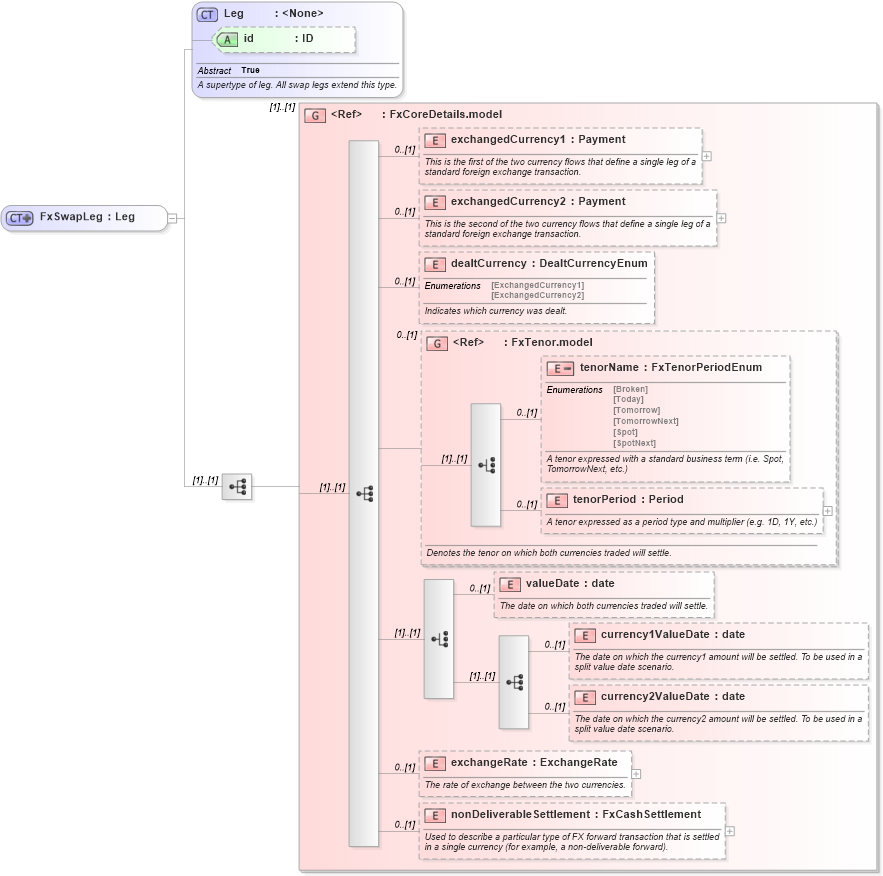Viewport: 883px width, 876px height.
Task: Click the E icon of nonDeliverableSettlement
Action: click(435, 815)
